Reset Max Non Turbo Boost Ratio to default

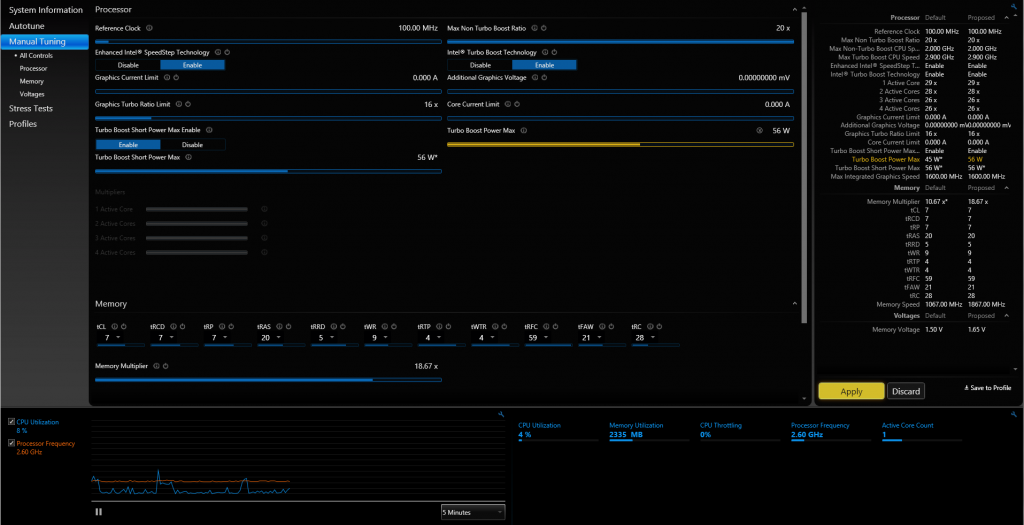click(543, 28)
